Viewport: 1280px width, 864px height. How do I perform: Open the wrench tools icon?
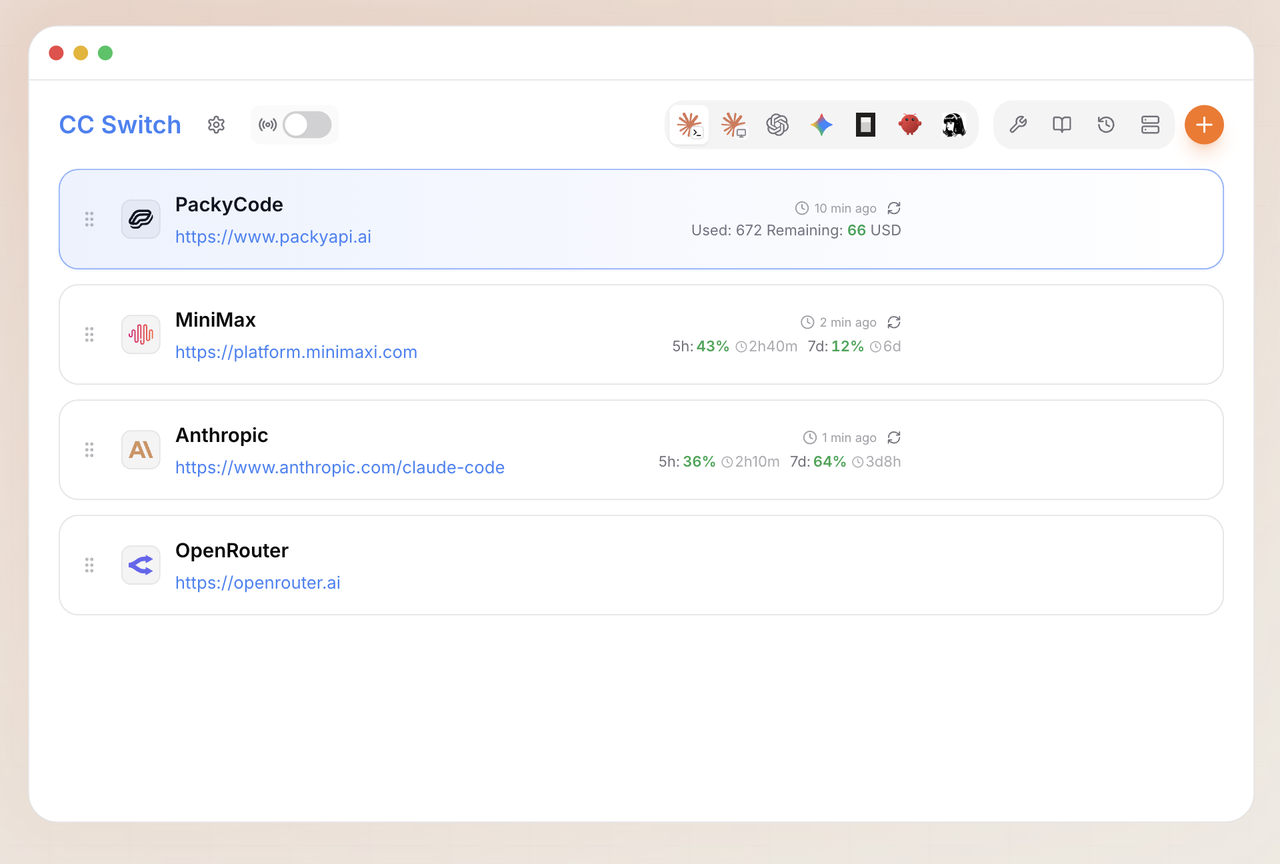coord(1018,125)
